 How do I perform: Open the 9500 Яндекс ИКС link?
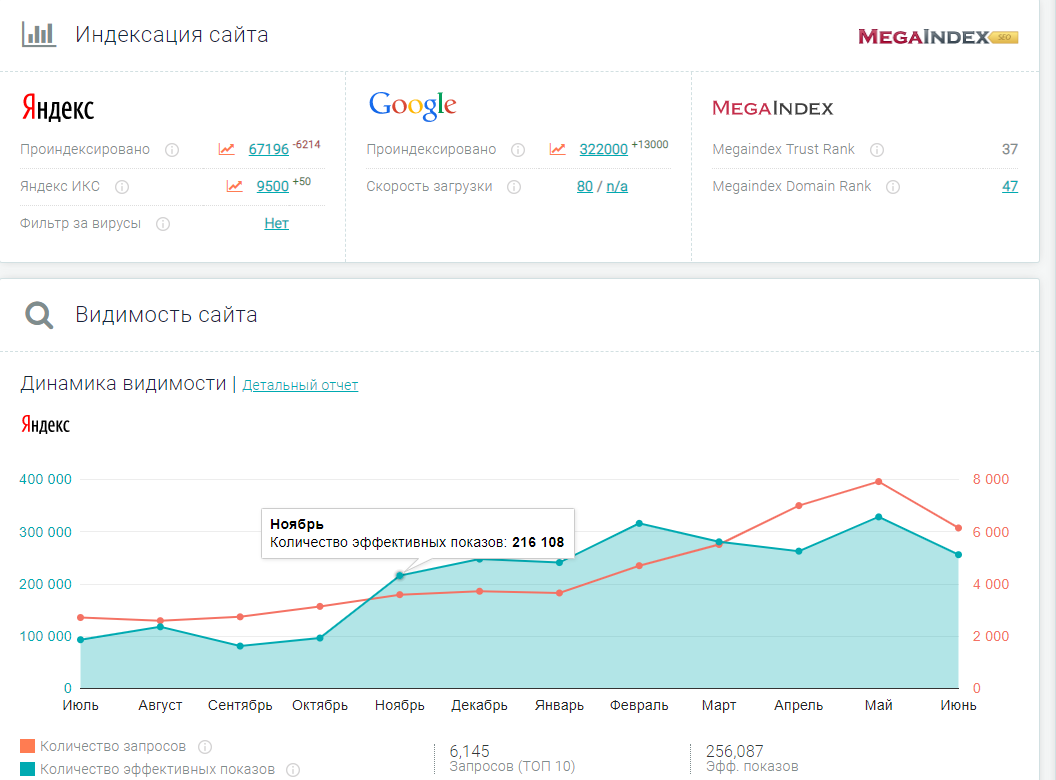[273, 186]
